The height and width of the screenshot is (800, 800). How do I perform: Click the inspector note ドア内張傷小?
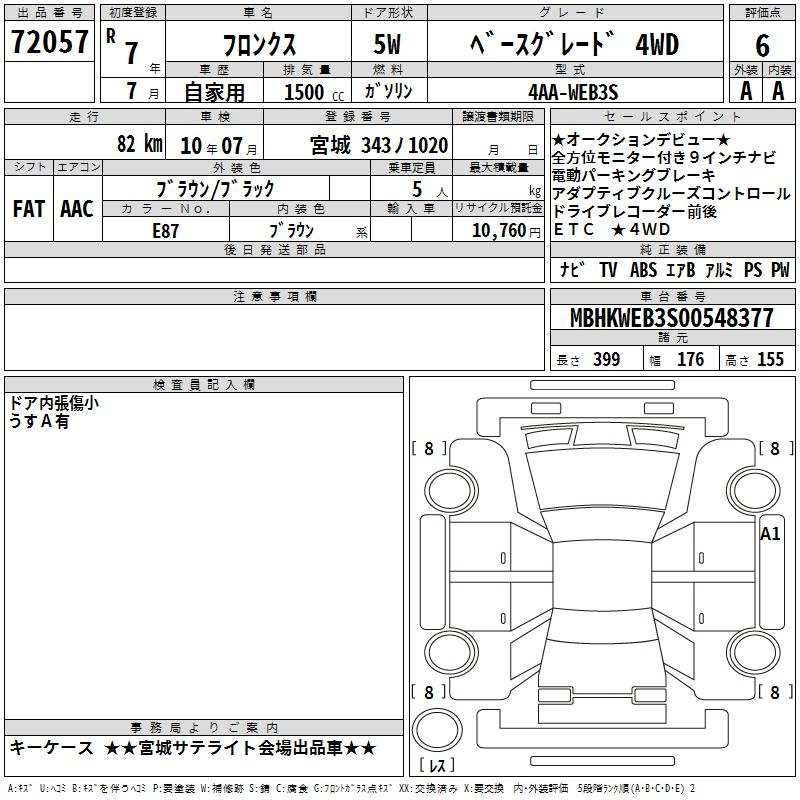(x=53, y=403)
